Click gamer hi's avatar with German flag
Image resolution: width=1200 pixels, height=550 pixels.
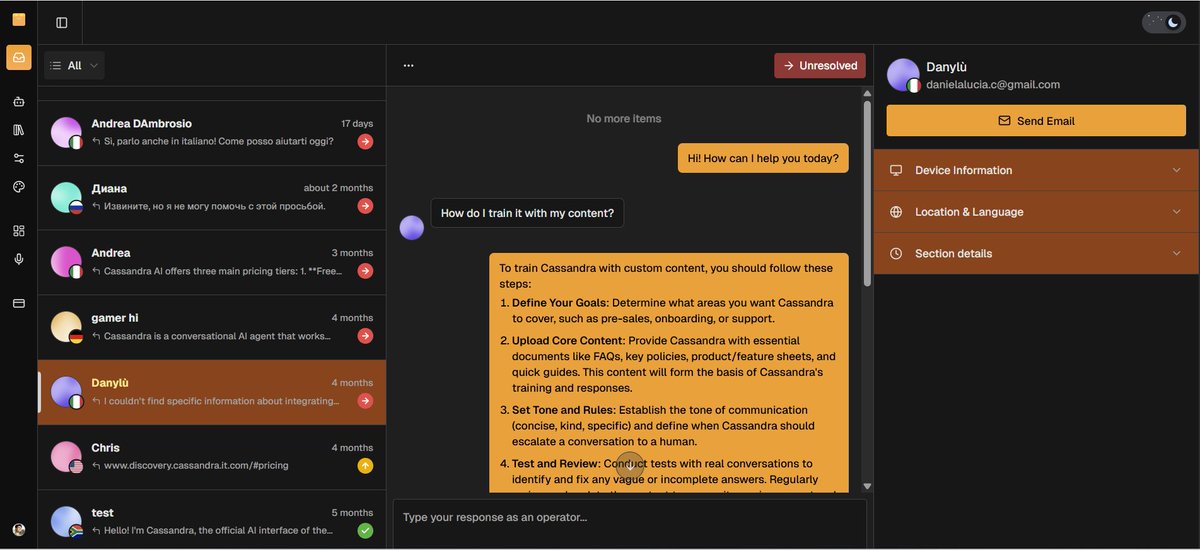pyautogui.click(x=67, y=328)
